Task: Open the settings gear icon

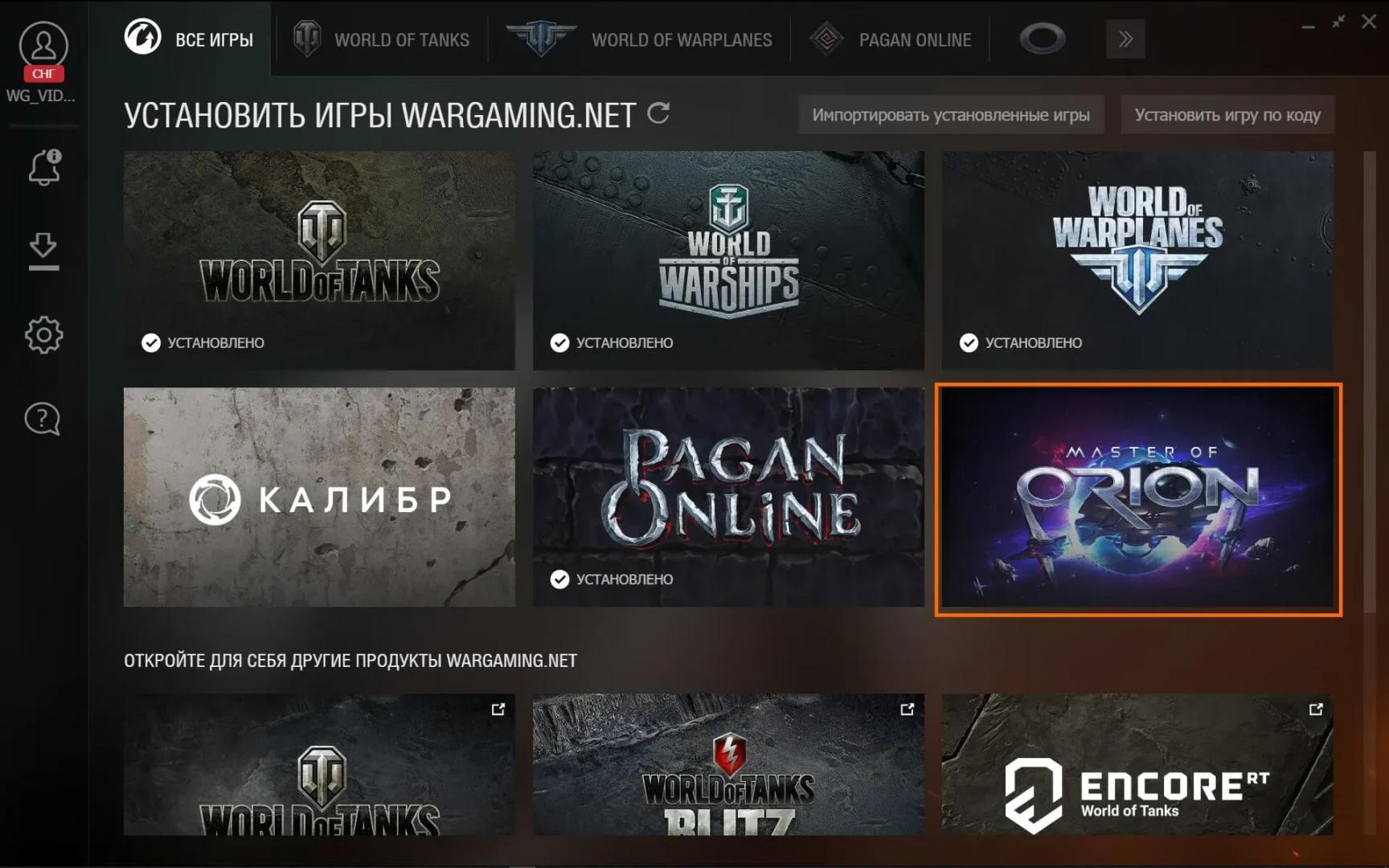Action: pyautogui.click(x=43, y=335)
